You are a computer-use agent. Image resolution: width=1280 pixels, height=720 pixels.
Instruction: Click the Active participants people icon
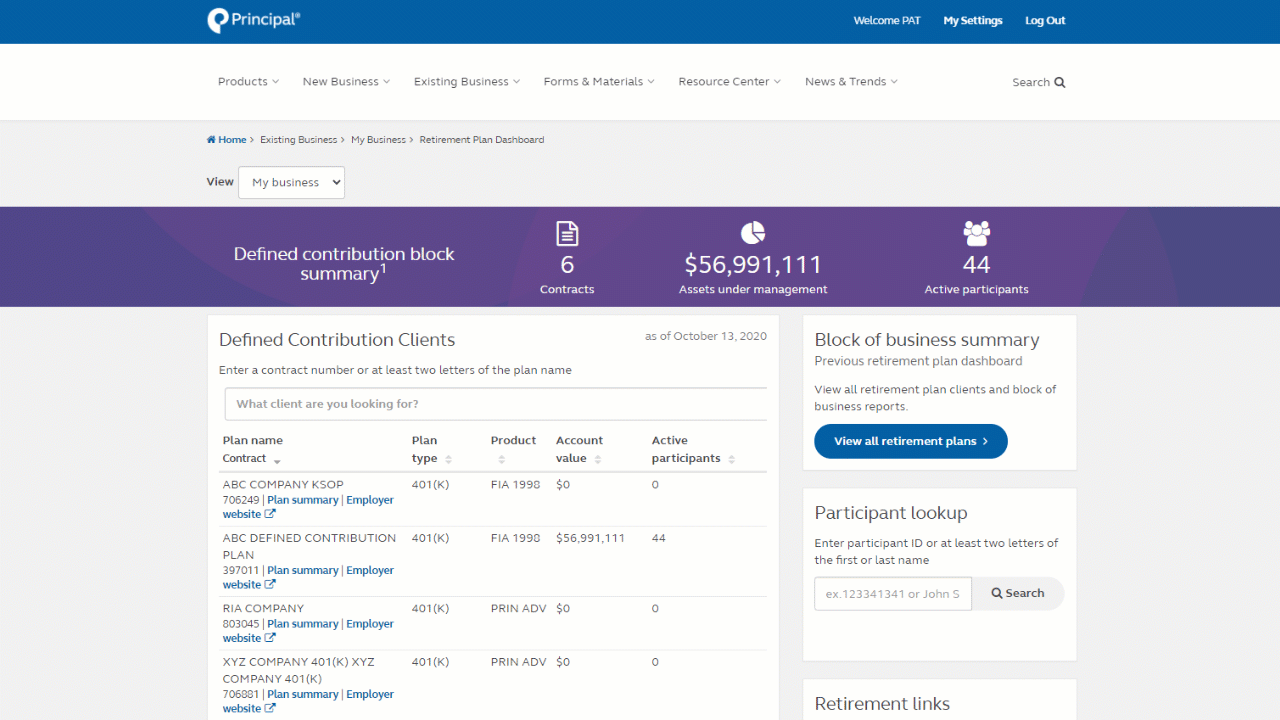(976, 233)
